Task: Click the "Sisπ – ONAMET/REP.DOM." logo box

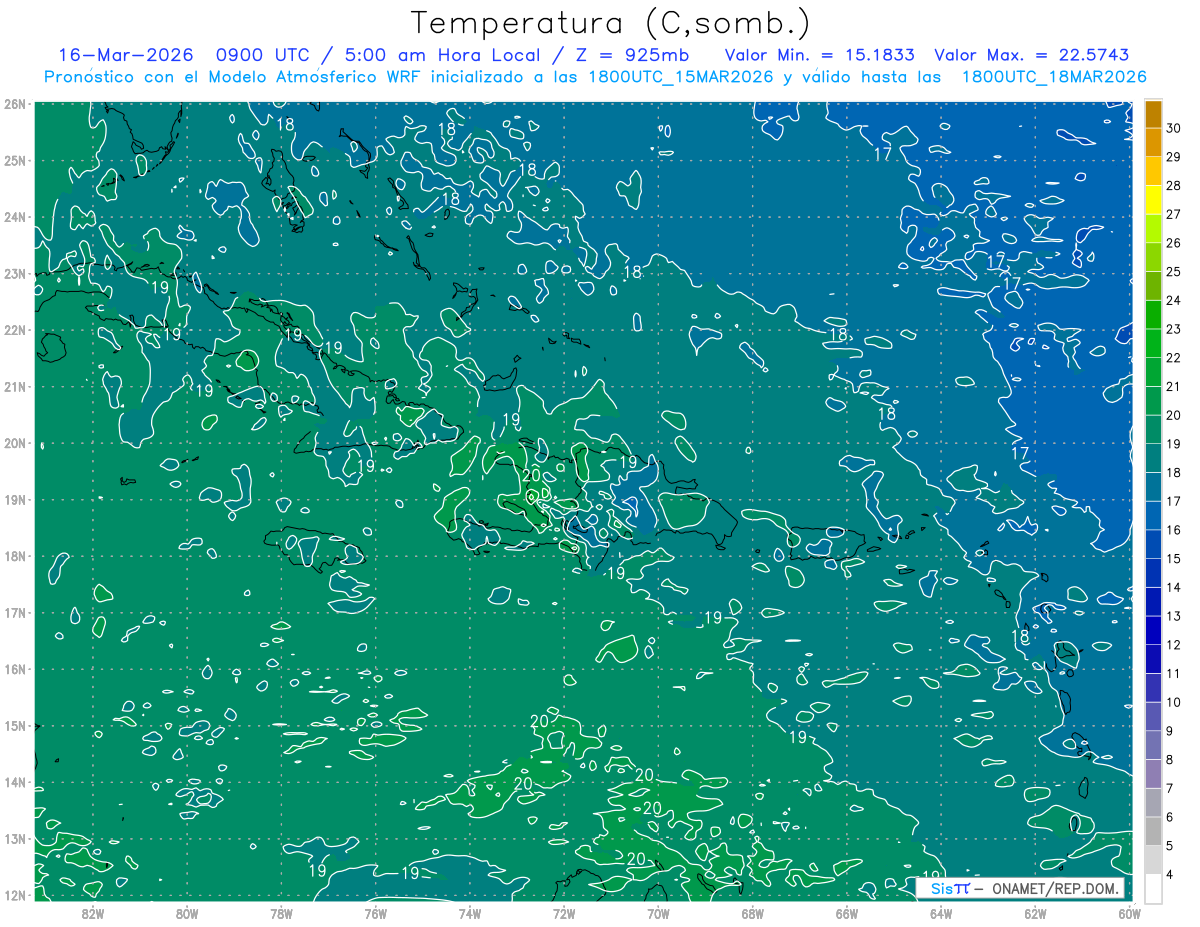Action: [x=1020, y=889]
